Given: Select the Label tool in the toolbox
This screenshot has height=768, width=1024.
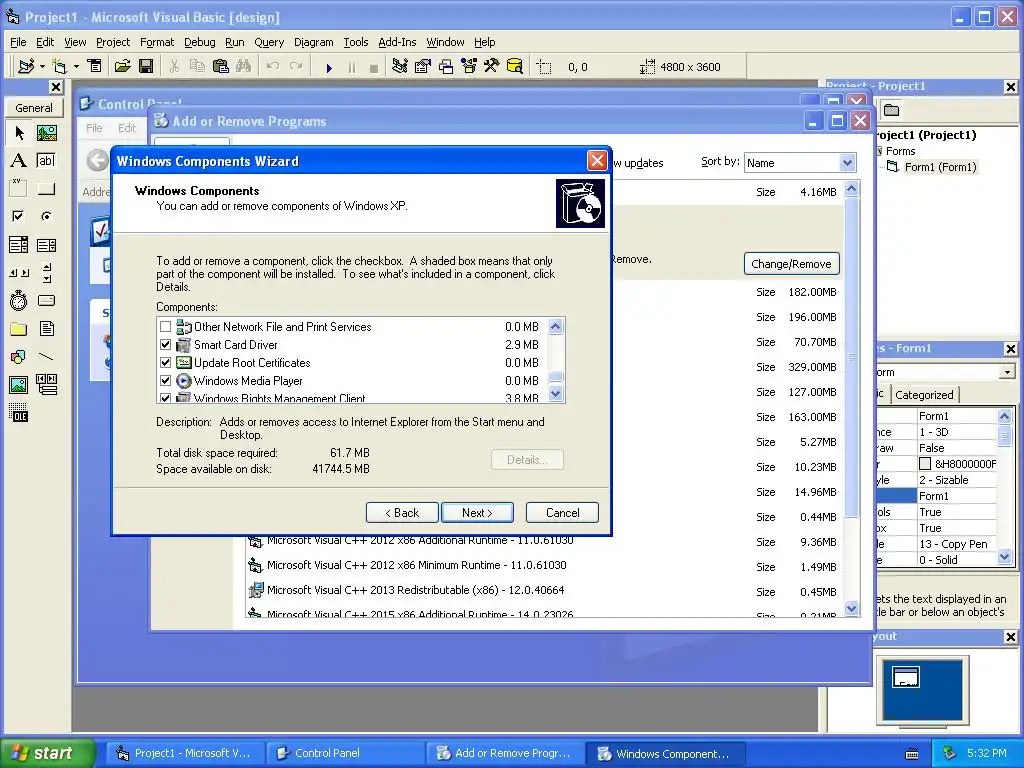Looking at the screenshot, I should 19,161.
